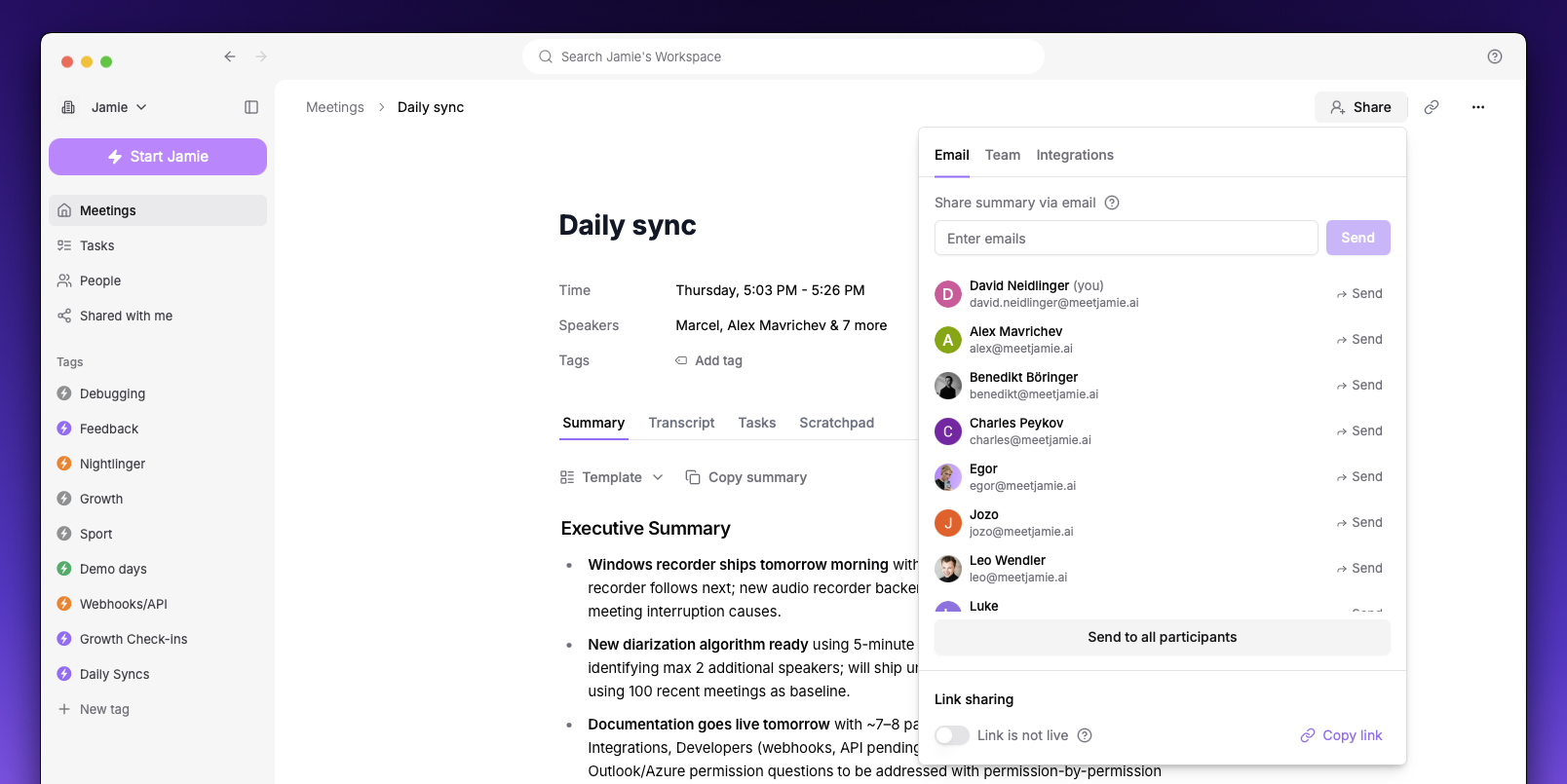This screenshot has height=784, width=1567.
Task: Click Add tag in meeting details
Action: (708, 360)
